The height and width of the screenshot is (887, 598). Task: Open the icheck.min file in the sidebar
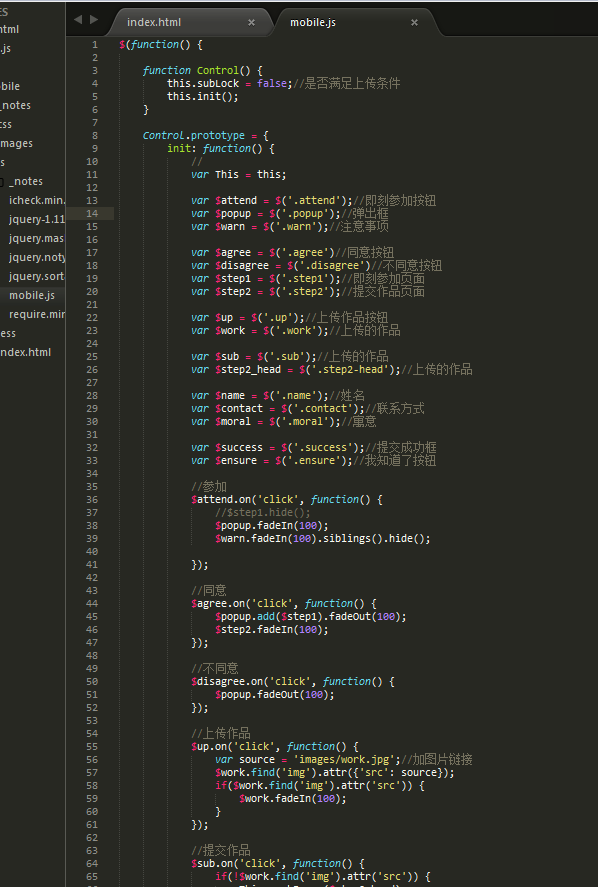click(37, 200)
